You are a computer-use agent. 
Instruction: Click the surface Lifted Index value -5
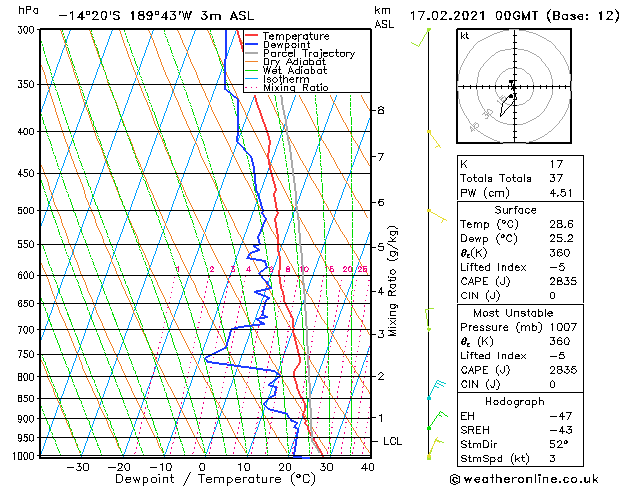[556, 267]
